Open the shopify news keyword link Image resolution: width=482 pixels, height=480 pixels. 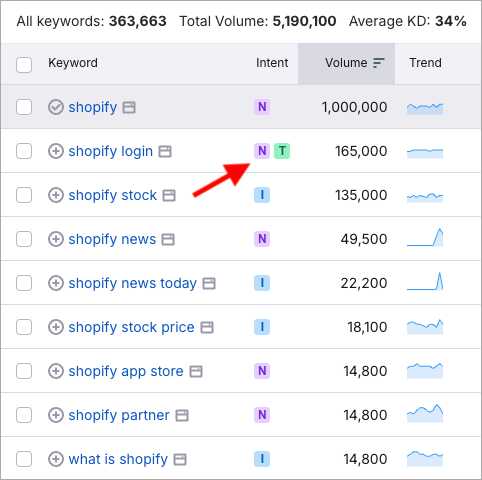tap(112, 240)
